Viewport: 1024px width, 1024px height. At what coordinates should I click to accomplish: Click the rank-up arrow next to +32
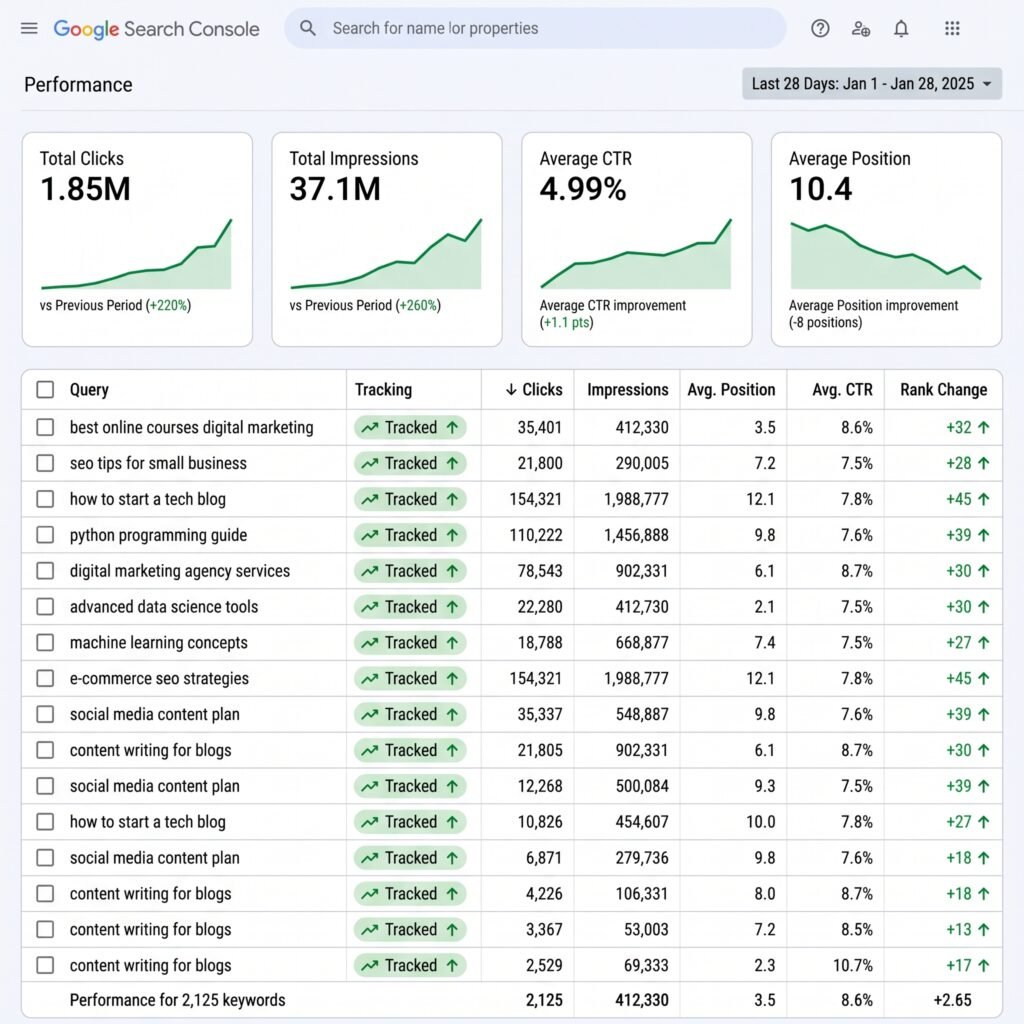pyautogui.click(x=984, y=427)
